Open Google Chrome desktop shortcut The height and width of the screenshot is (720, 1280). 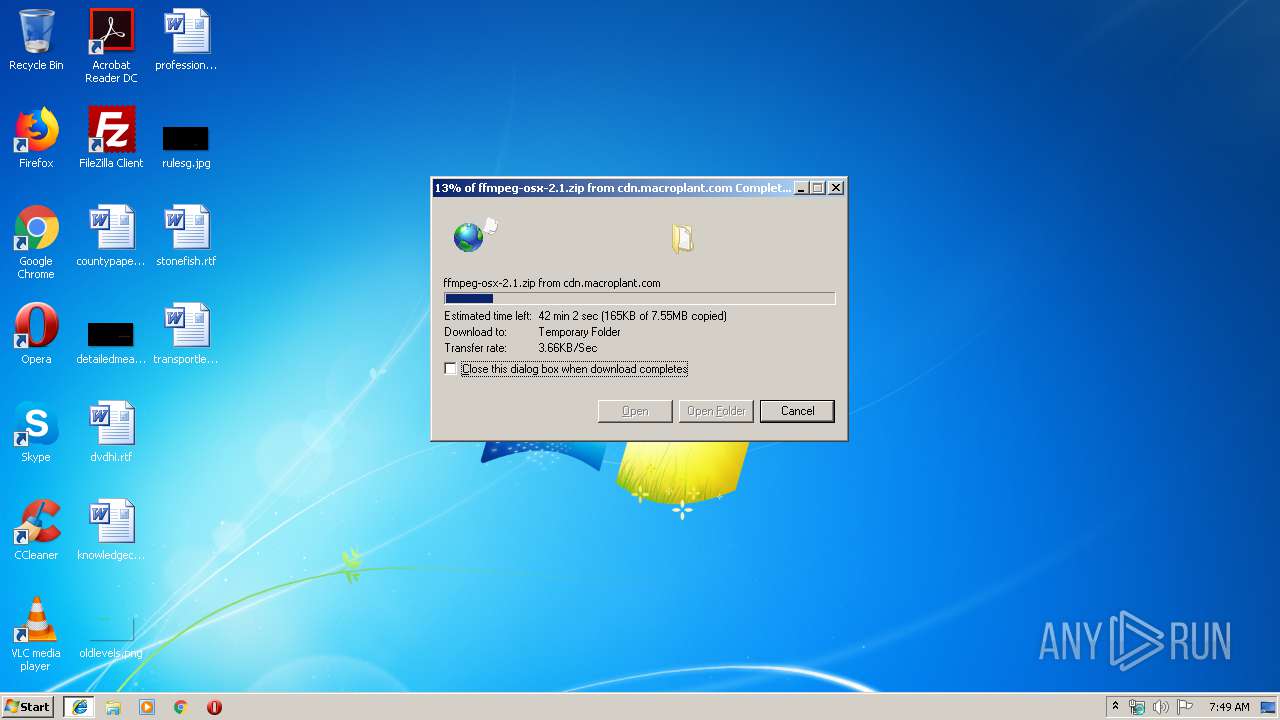point(36,243)
